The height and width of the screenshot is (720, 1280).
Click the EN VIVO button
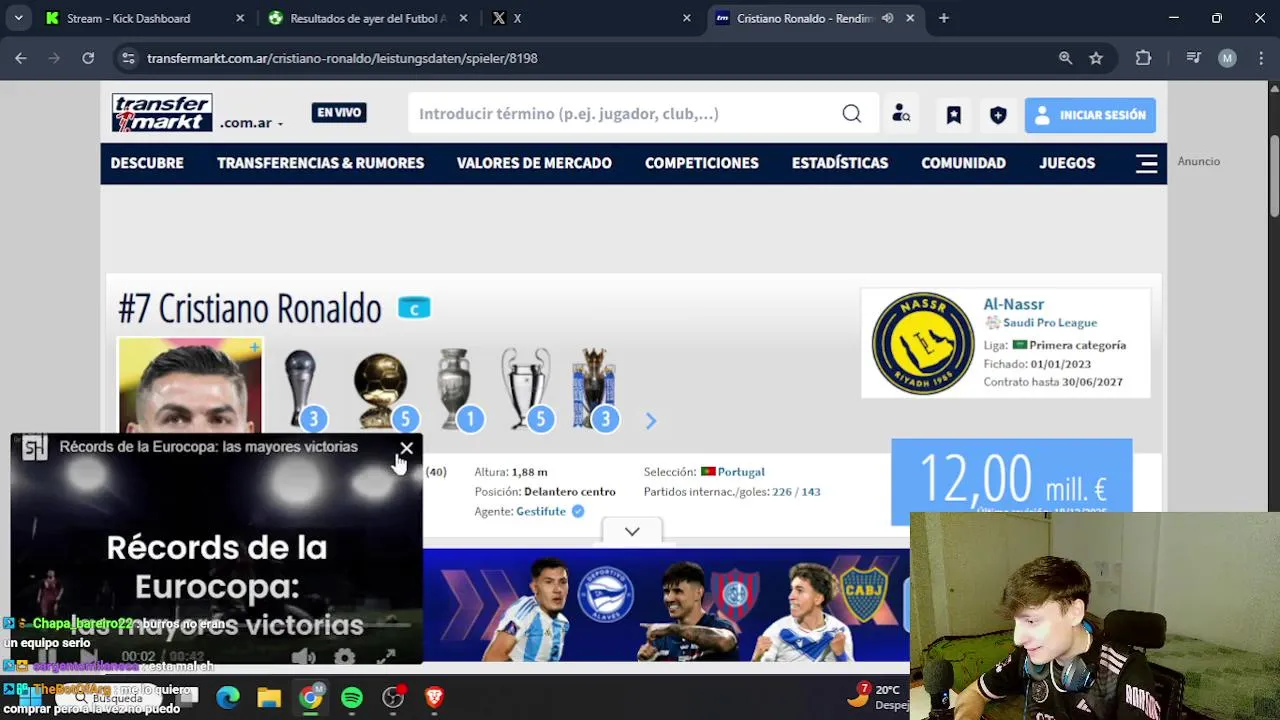pyautogui.click(x=339, y=113)
